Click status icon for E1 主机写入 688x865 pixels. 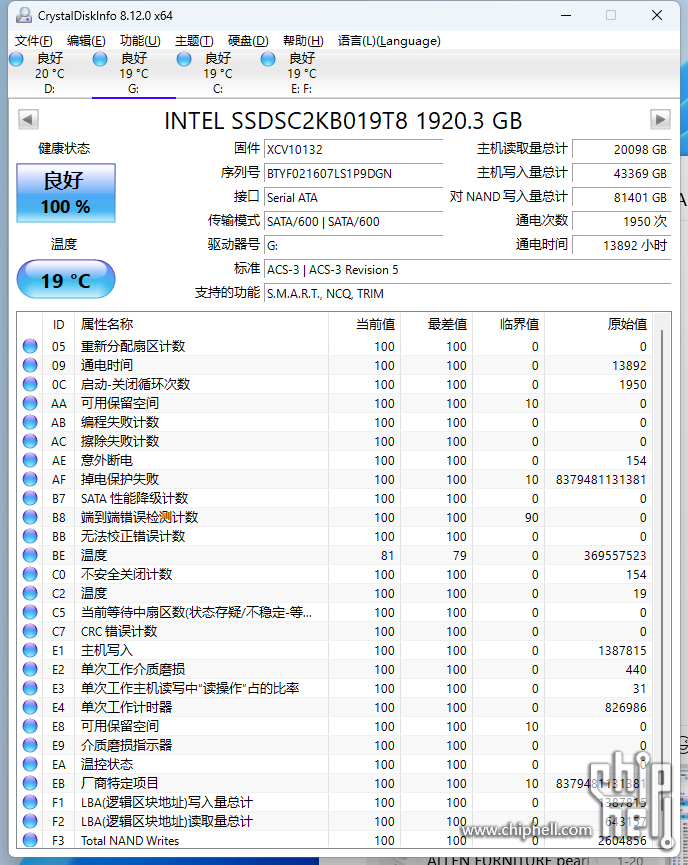[x=30, y=650]
